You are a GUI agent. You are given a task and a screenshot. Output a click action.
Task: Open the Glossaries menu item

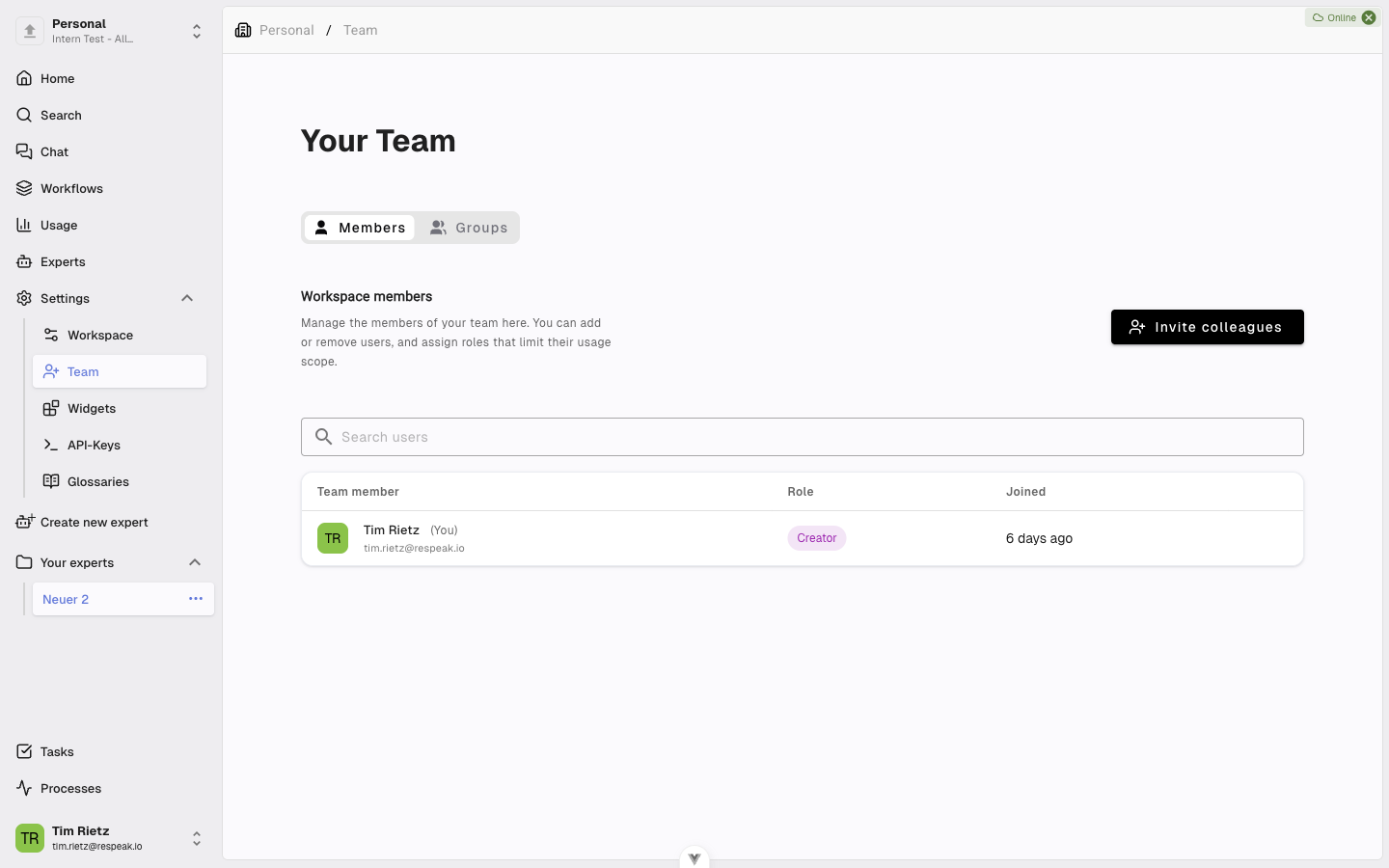pos(120,481)
